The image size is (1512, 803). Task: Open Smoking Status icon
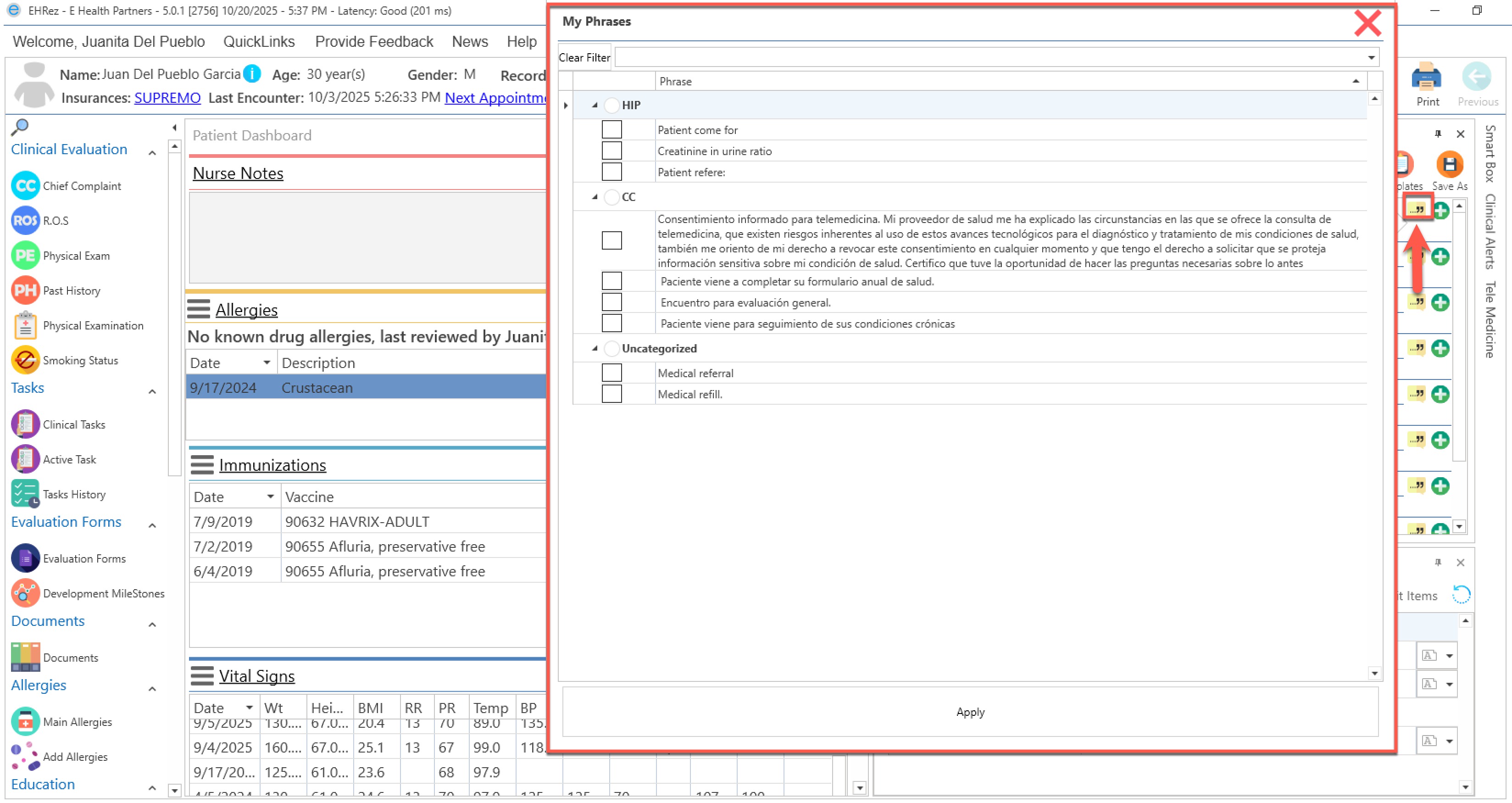pos(25,360)
